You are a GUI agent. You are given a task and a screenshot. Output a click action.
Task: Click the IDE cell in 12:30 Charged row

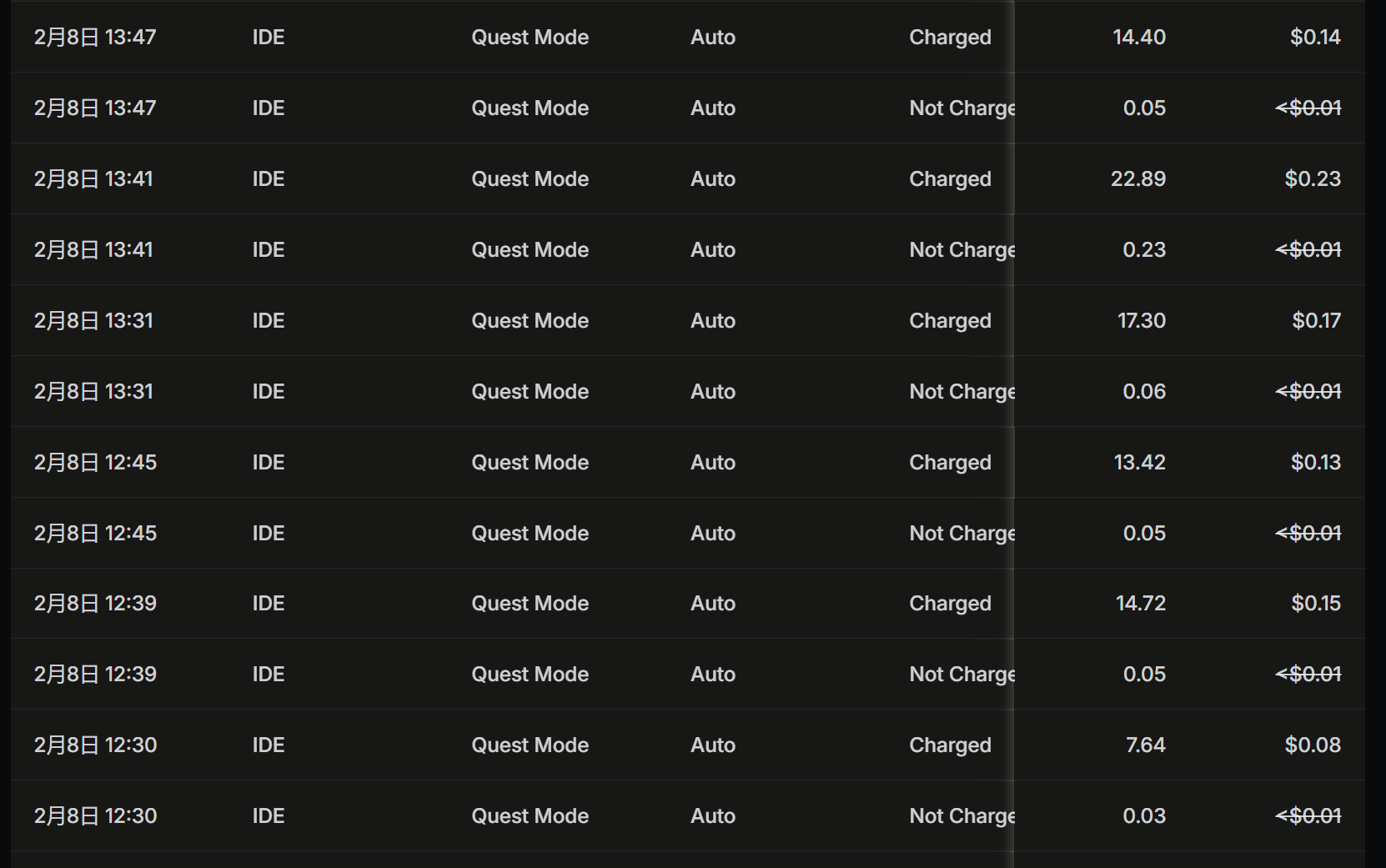[269, 745]
